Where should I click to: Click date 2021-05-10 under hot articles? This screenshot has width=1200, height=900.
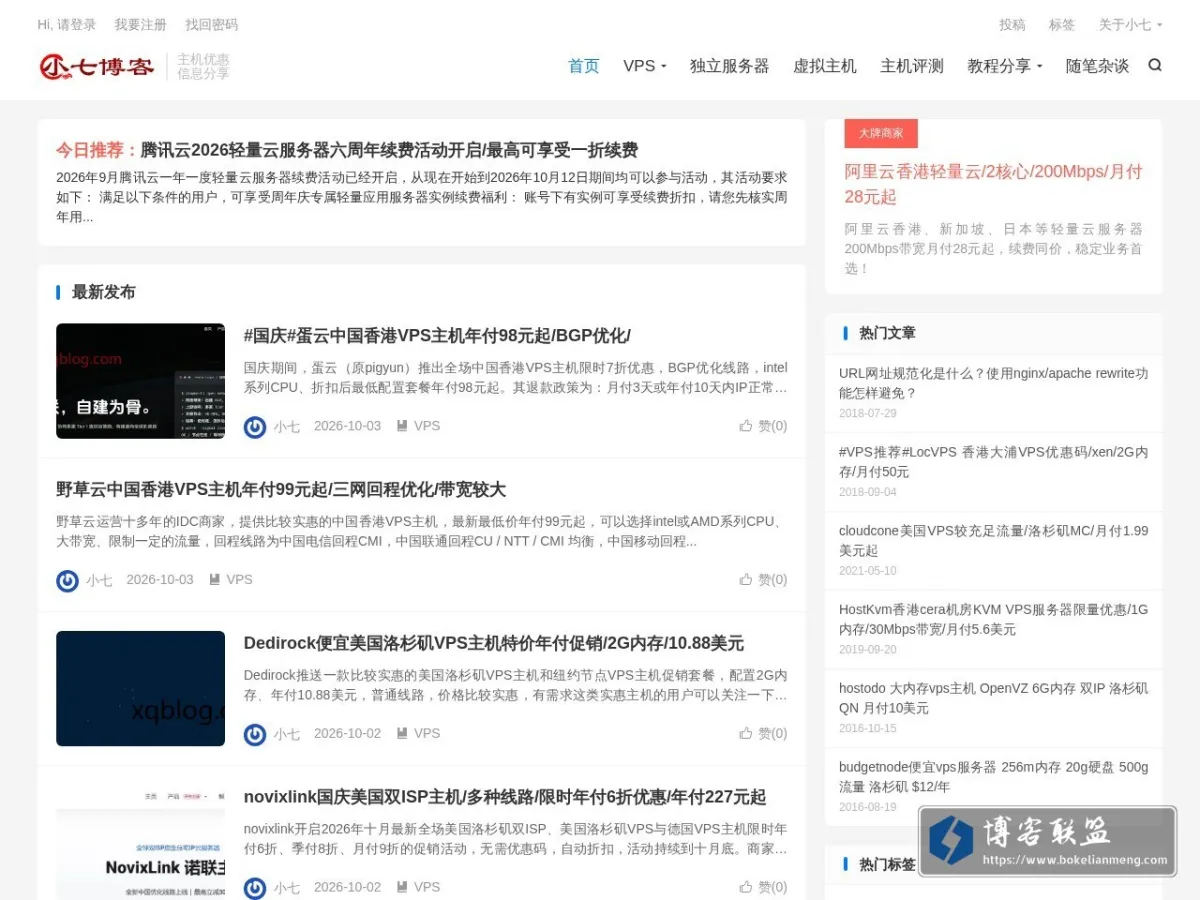tap(868, 571)
